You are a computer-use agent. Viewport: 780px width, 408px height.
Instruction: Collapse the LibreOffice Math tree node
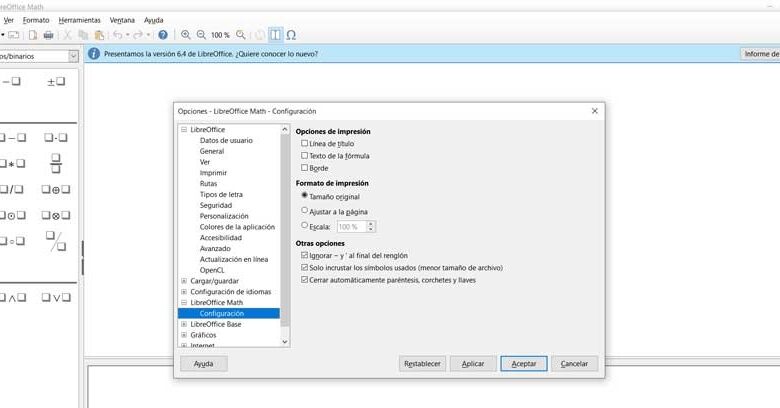tap(184, 303)
